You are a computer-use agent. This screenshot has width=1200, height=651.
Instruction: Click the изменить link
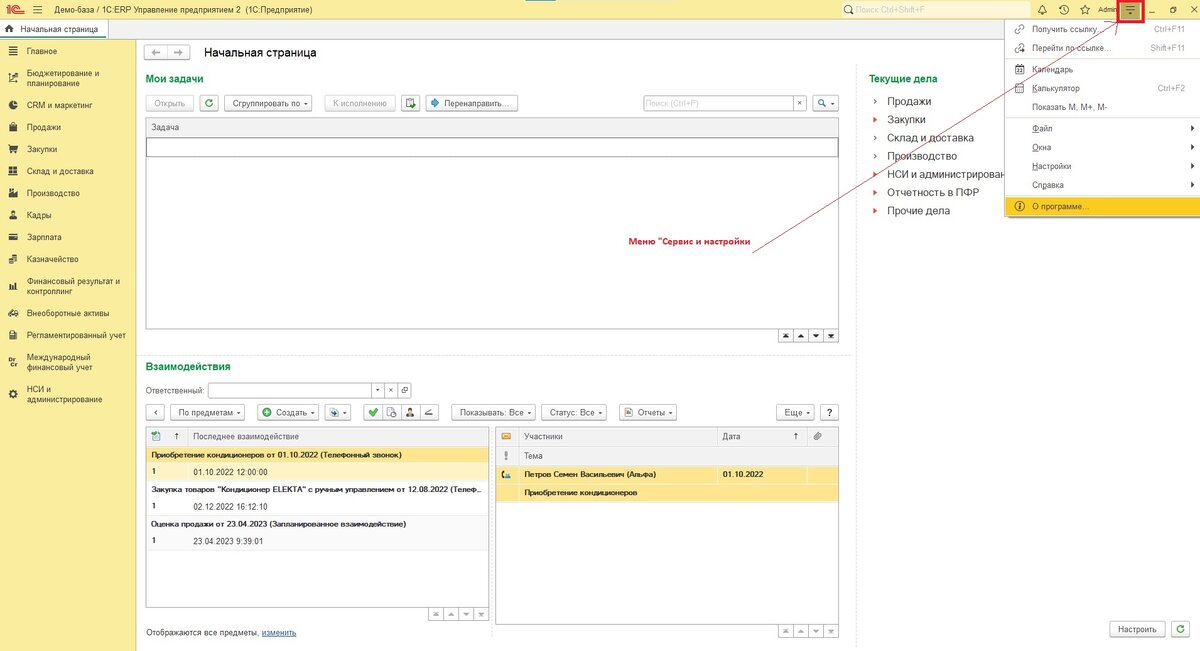[279, 632]
